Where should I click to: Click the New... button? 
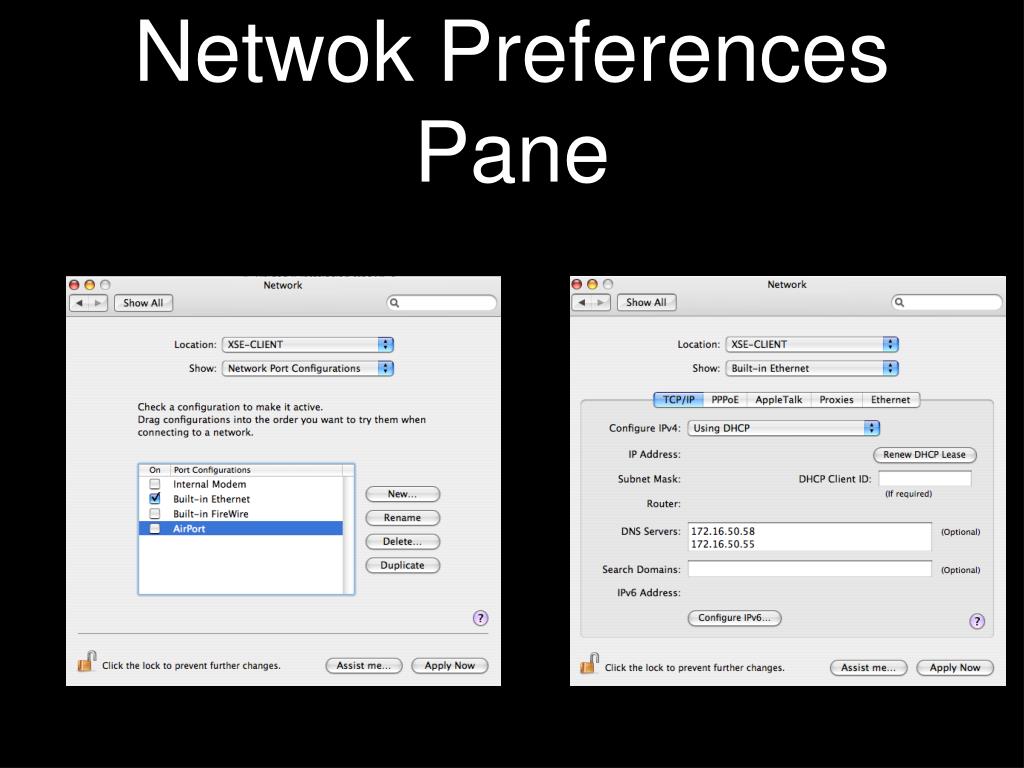(402, 494)
